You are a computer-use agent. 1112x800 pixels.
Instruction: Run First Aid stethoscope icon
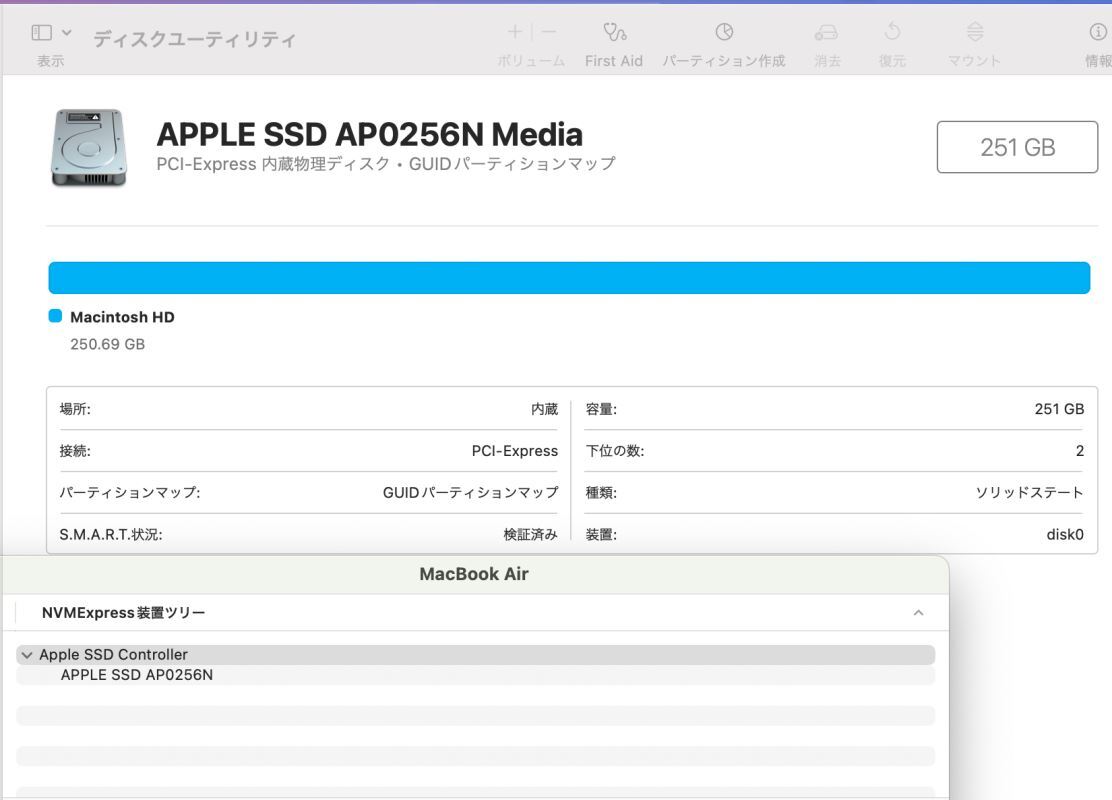(x=614, y=32)
